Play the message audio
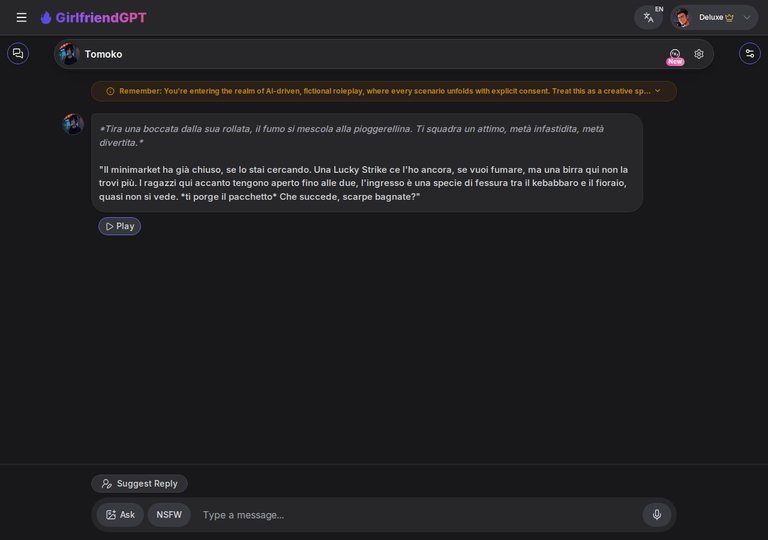The height and width of the screenshot is (540, 768). (x=120, y=226)
